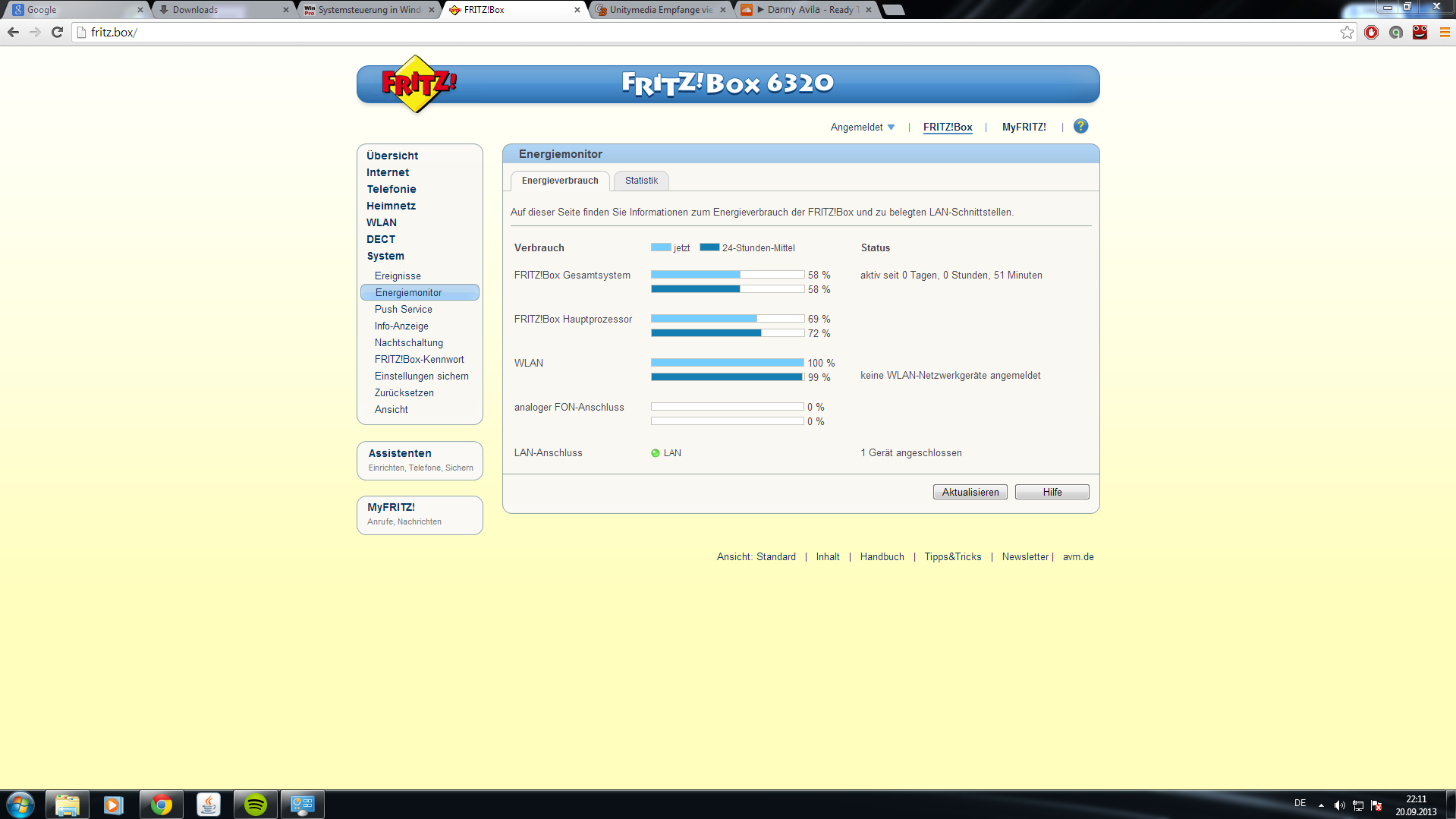Click the volume tray icon
This screenshot has height=819, width=1456.
tap(1339, 805)
